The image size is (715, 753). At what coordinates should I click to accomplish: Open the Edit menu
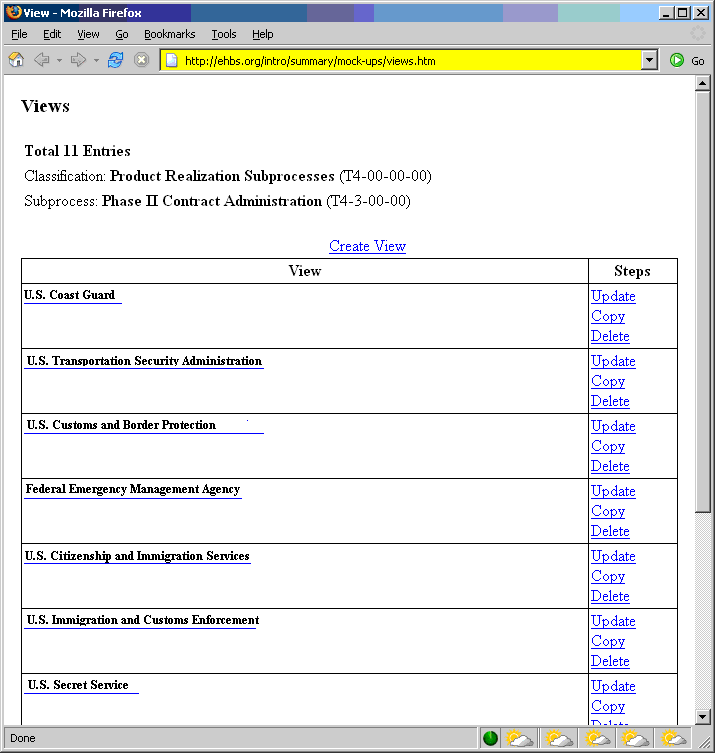(52, 34)
